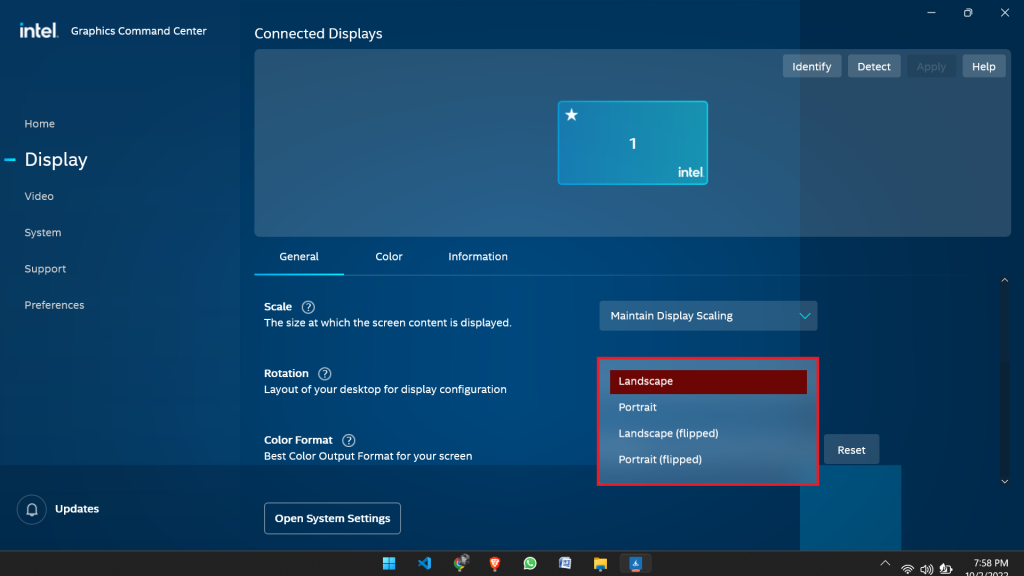Switch to the Information tab
Viewport: 1024px width, 576px height.
pyautogui.click(x=478, y=257)
